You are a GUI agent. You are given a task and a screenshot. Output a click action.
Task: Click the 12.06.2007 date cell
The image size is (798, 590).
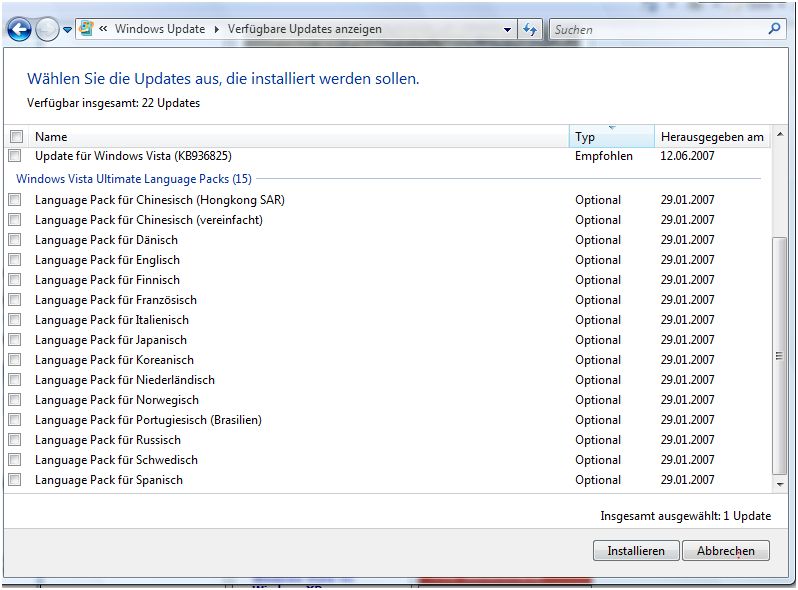[687, 156]
